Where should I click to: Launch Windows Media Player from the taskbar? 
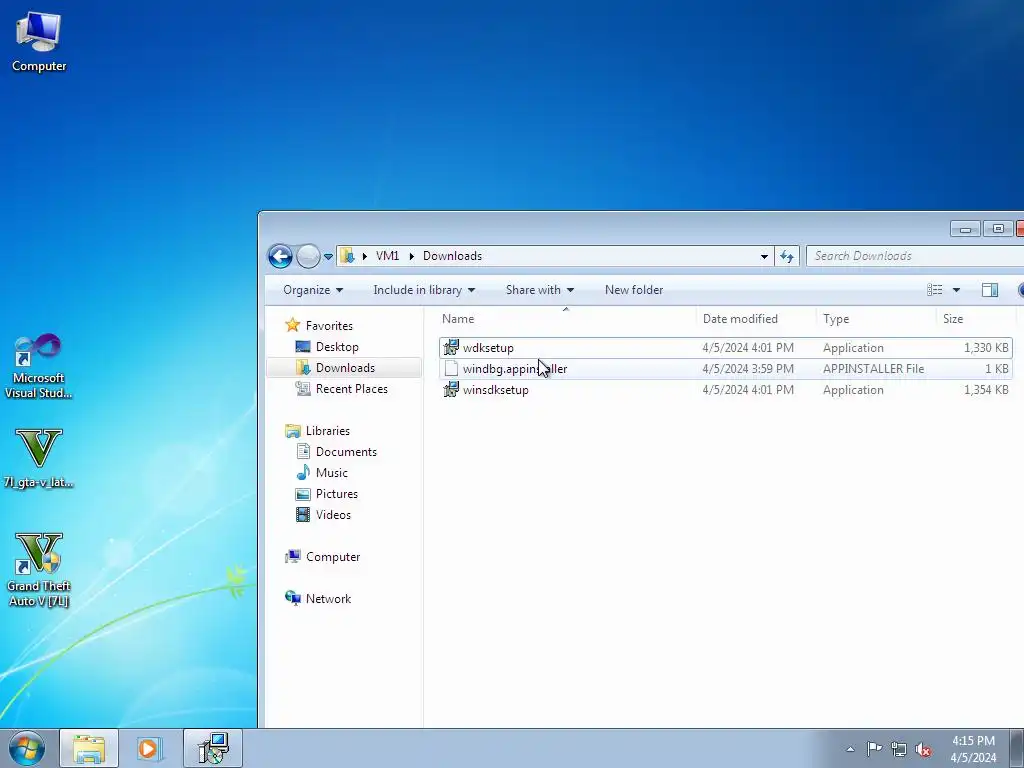150,748
